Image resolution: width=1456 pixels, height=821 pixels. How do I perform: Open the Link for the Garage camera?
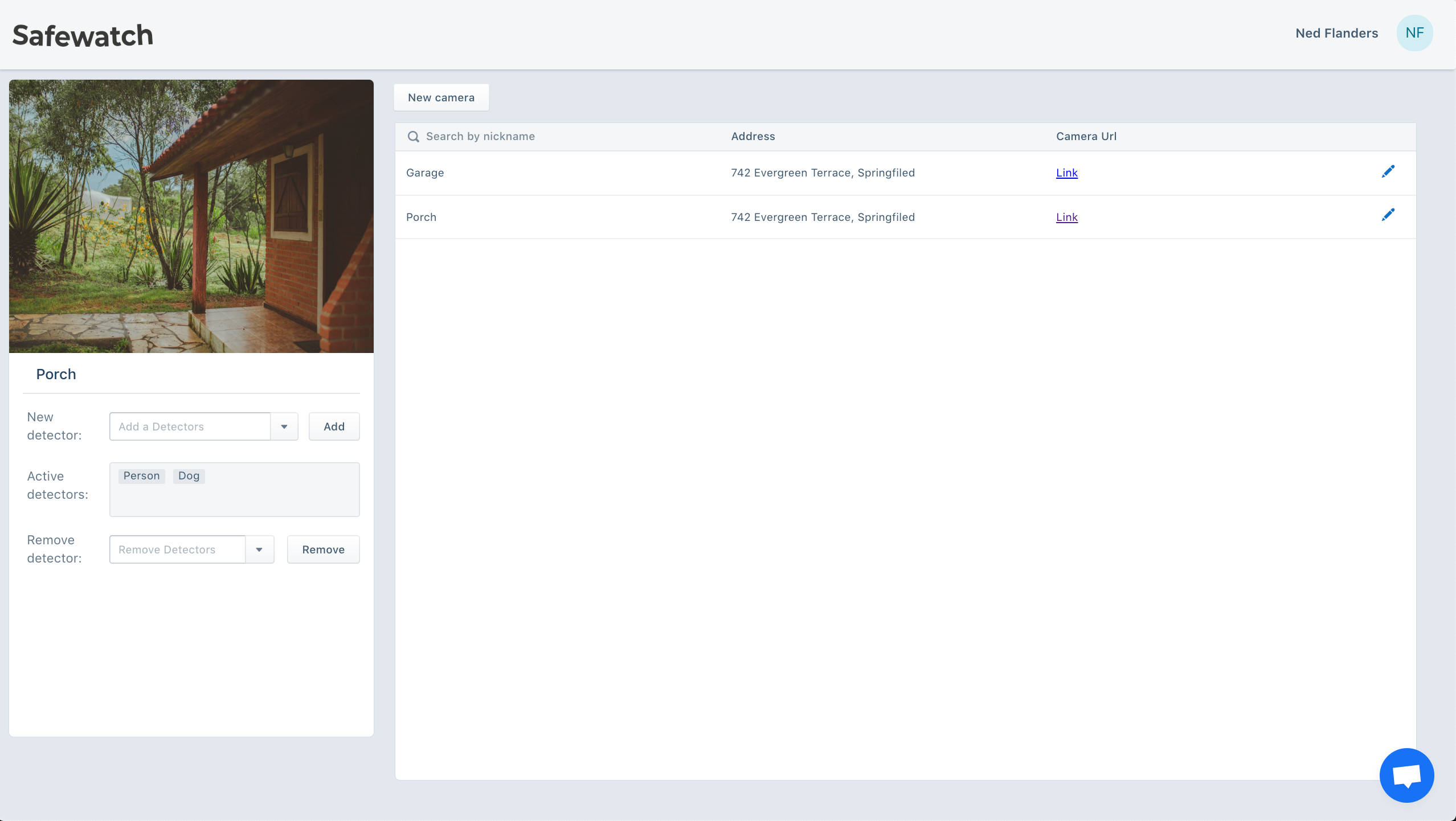coord(1066,173)
